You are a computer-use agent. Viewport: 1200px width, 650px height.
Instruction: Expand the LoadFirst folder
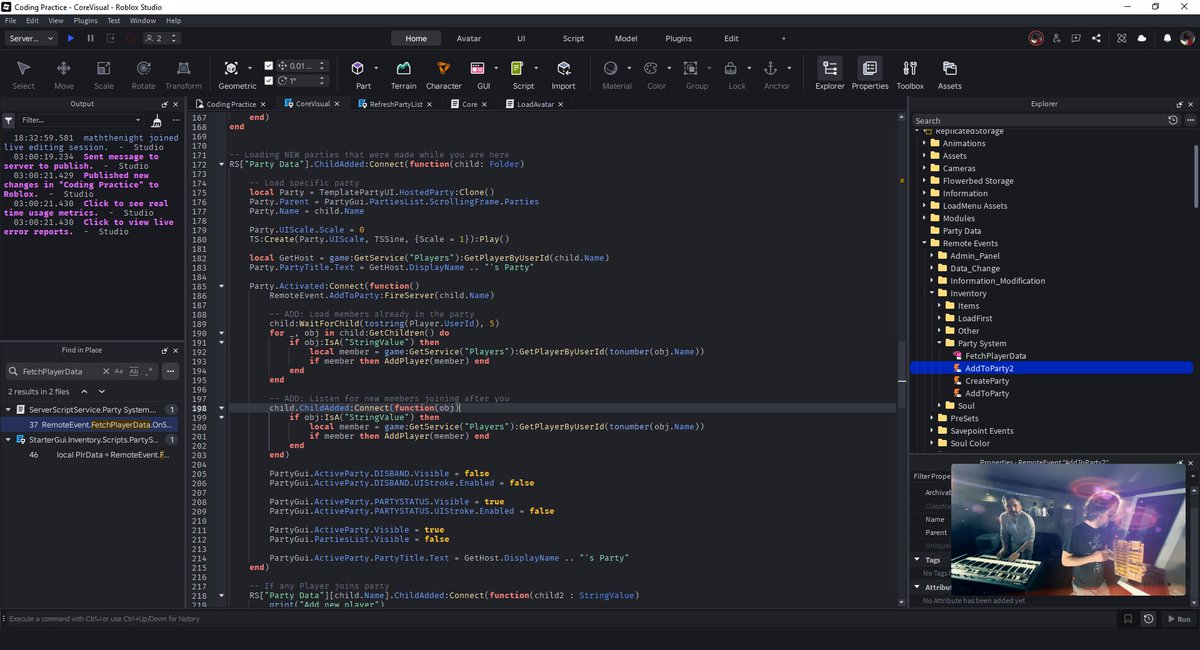(x=939, y=318)
